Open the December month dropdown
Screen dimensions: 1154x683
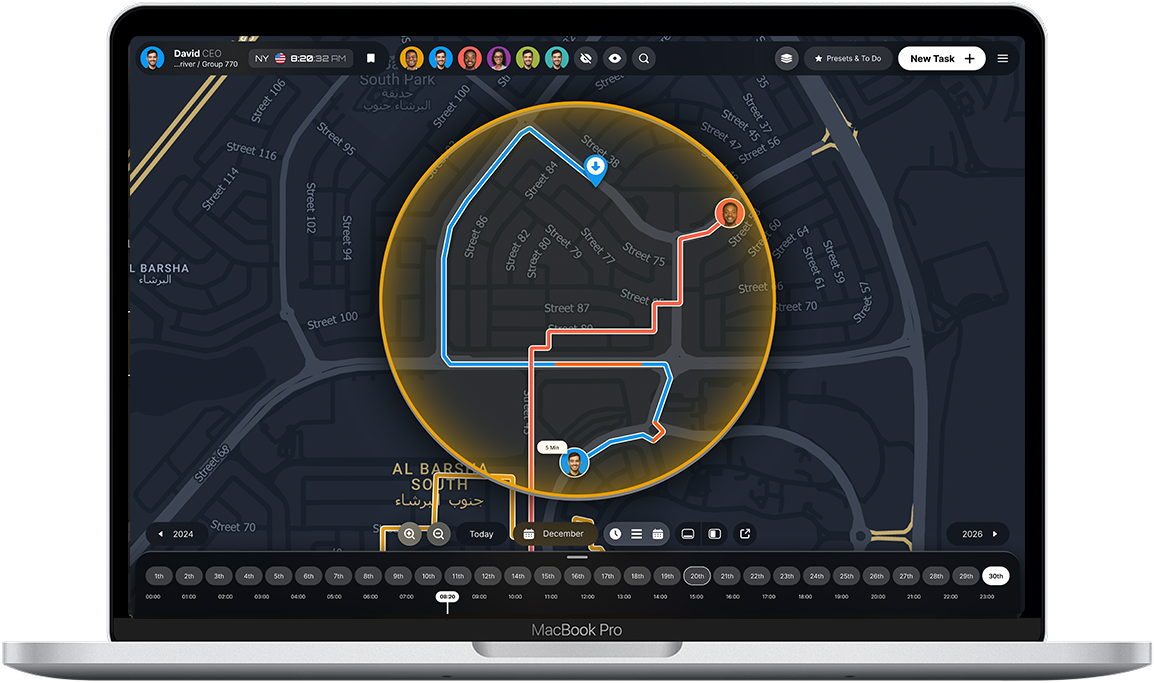554,534
